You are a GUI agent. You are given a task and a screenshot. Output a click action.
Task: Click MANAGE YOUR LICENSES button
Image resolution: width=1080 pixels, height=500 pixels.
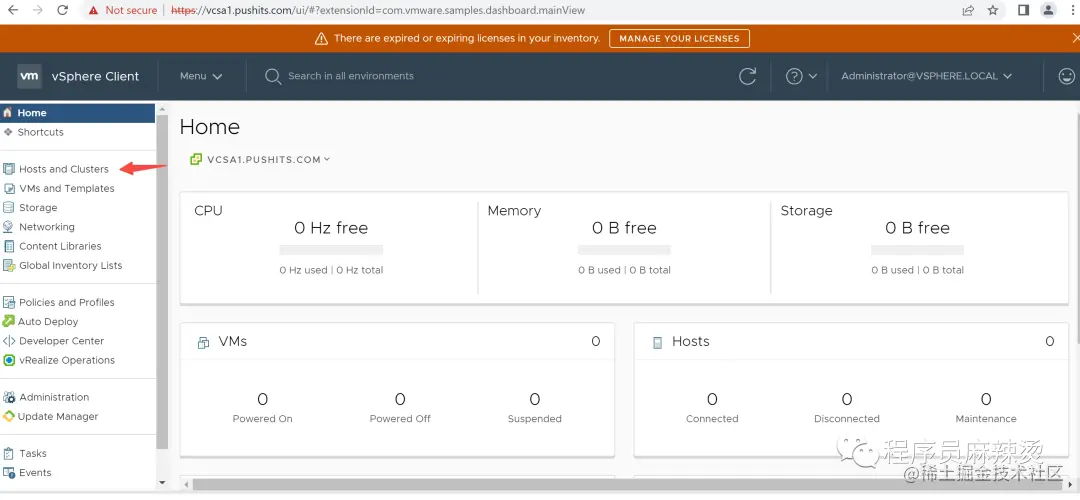coord(679,39)
